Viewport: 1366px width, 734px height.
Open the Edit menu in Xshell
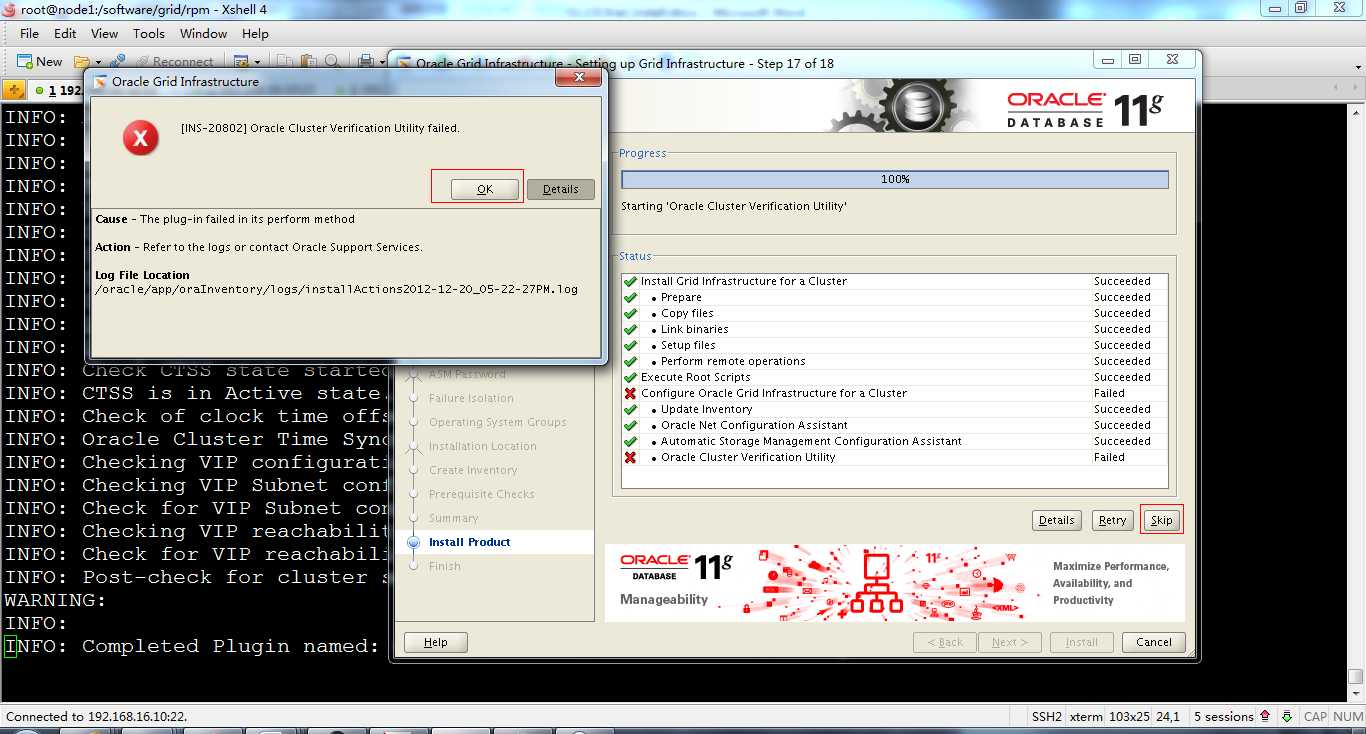(x=65, y=33)
